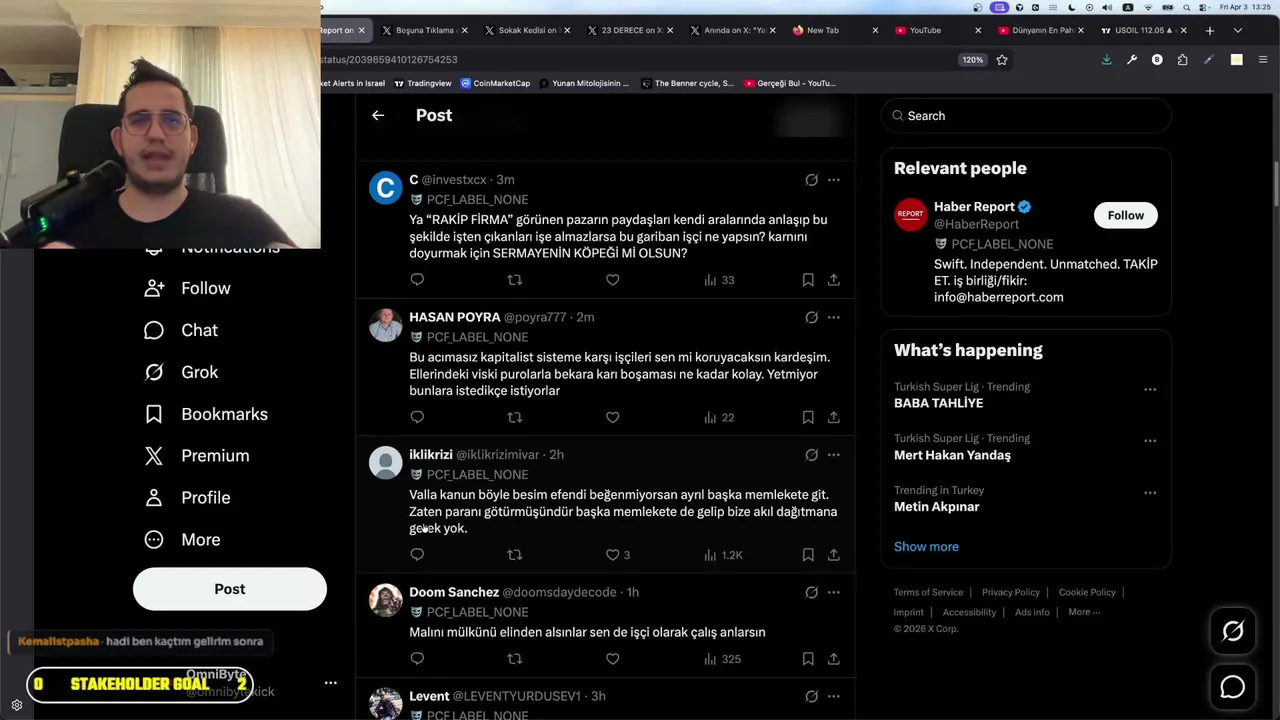
Task: Repost iklikrizi's post
Action: point(515,555)
